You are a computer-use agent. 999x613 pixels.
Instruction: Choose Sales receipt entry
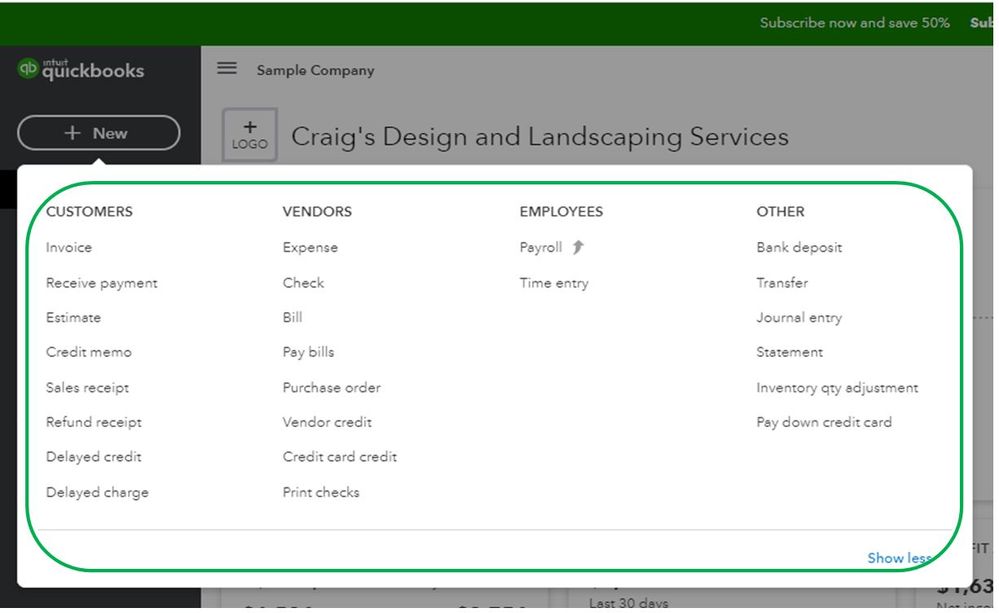coord(87,387)
